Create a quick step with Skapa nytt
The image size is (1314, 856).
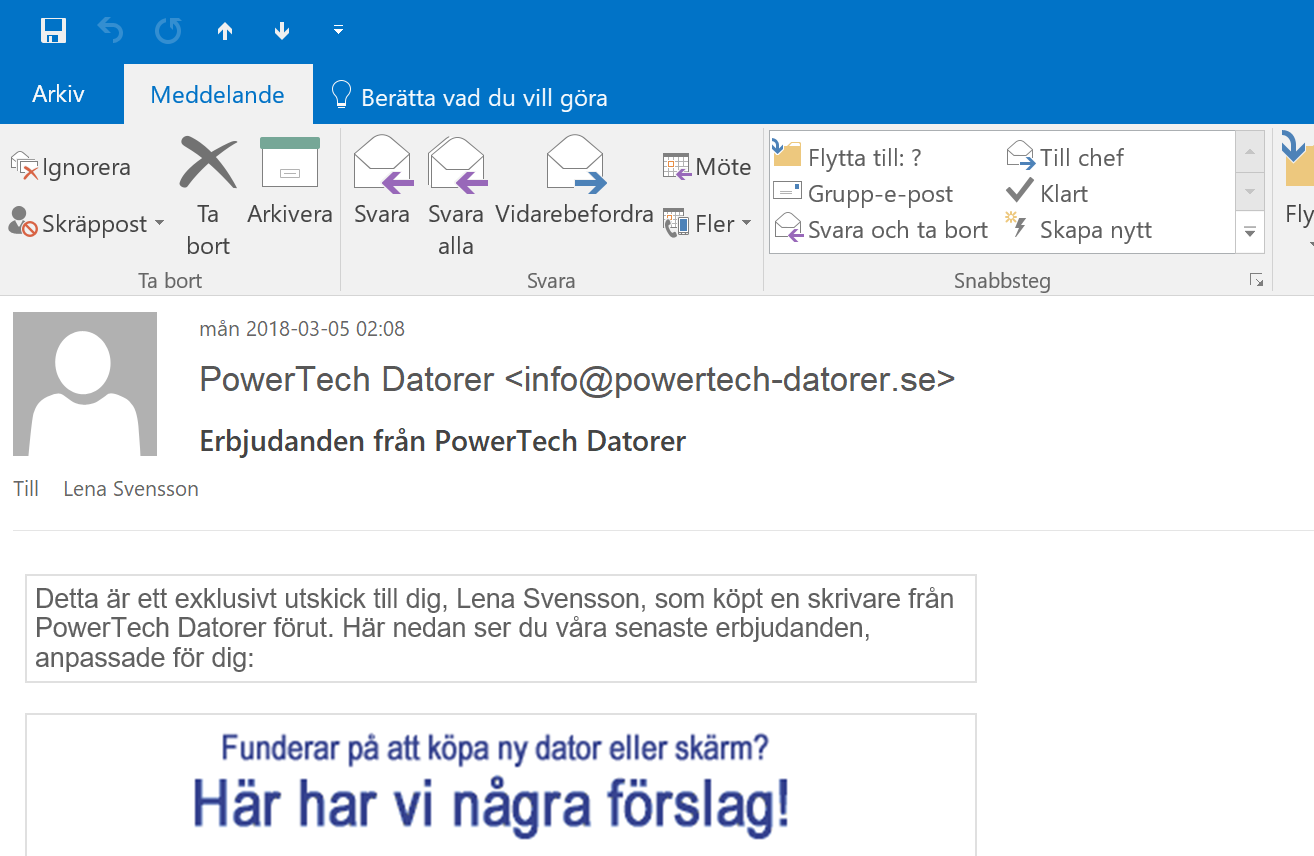pos(1079,230)
